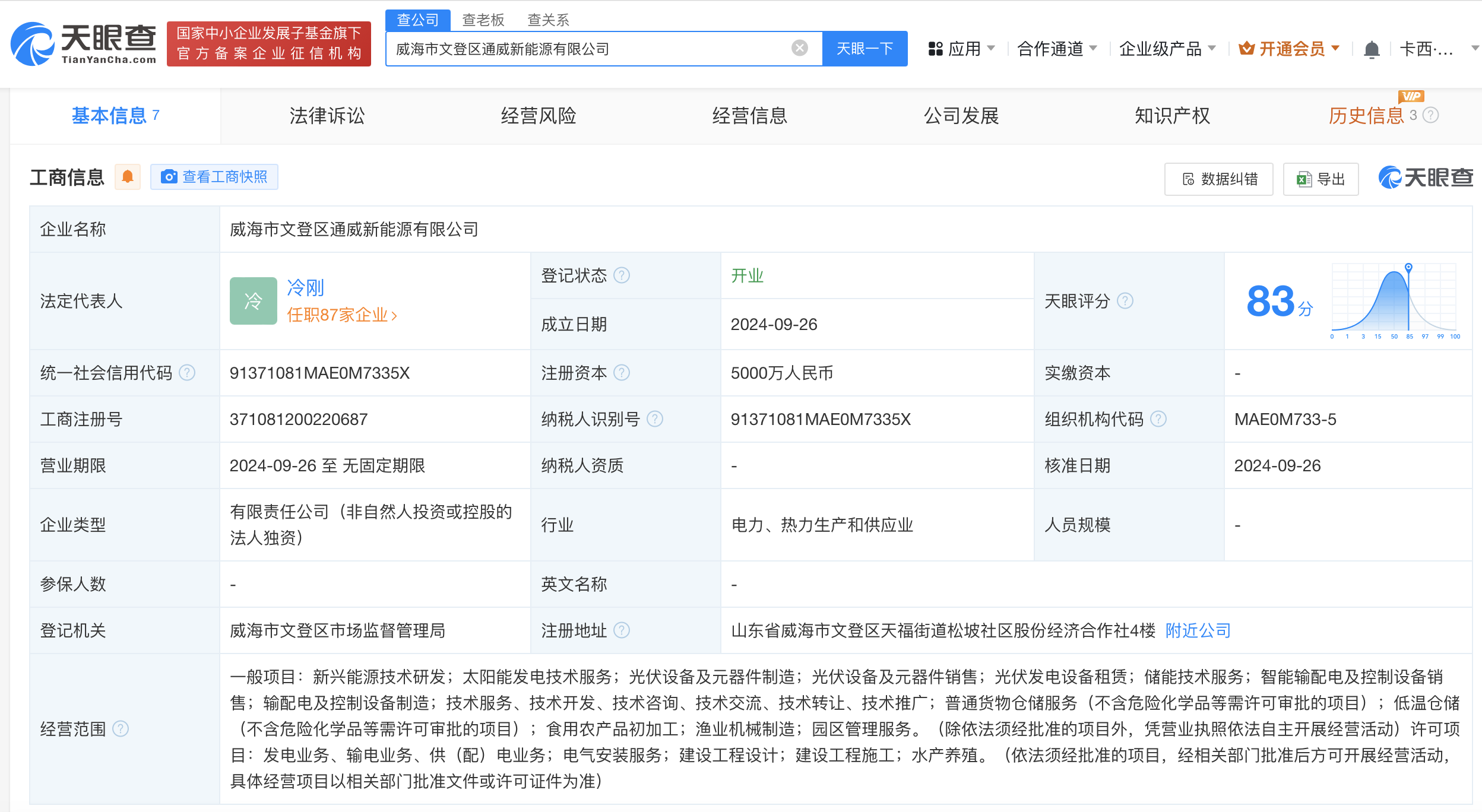This screenshot has width=1482, height=812.
Task: Click the help icon beside 经营范围
Action: (121, 729)
